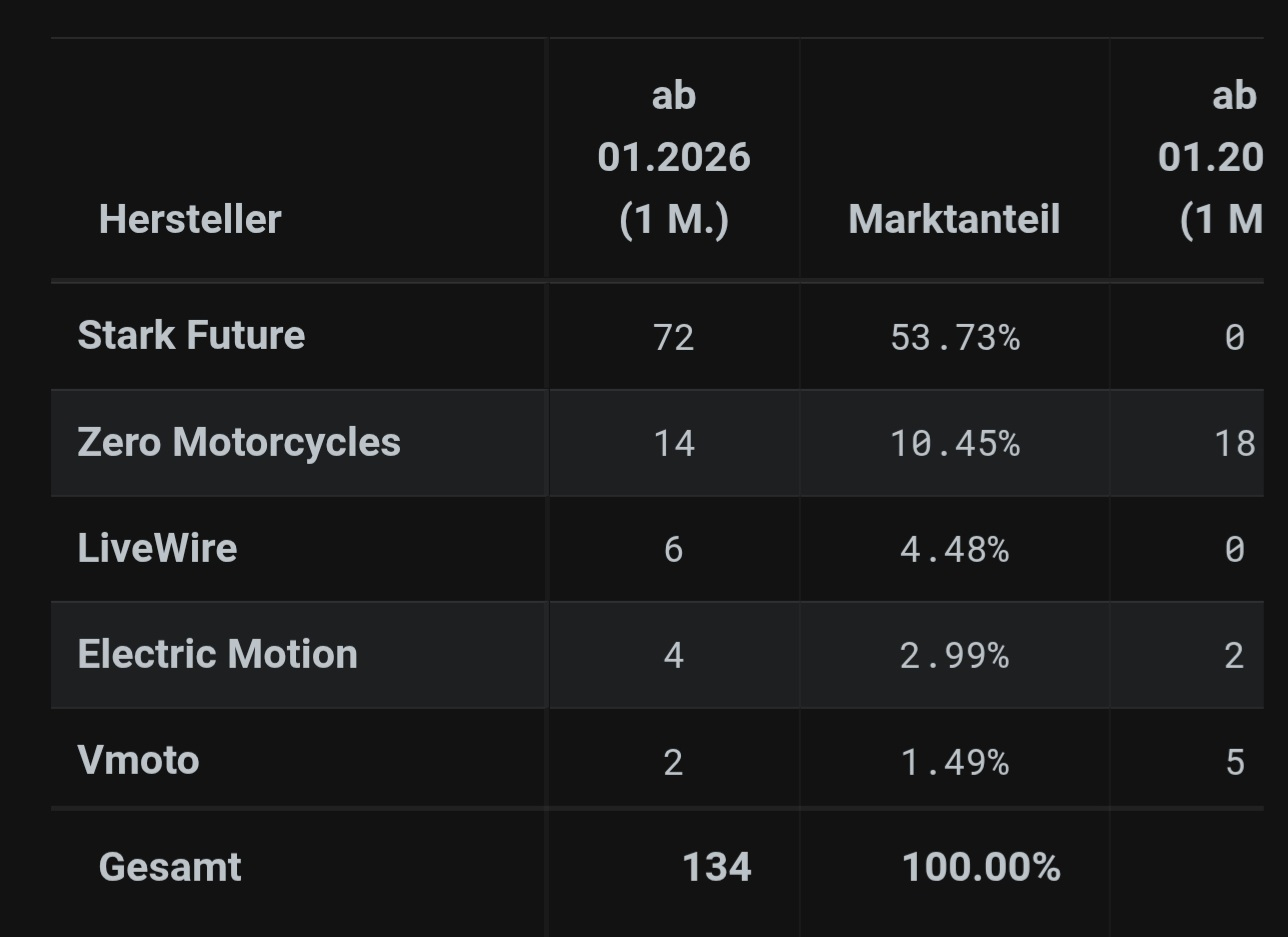Click the Gesamt total row label
This screenshot has width=1288, height=937.
pos(170,866)
